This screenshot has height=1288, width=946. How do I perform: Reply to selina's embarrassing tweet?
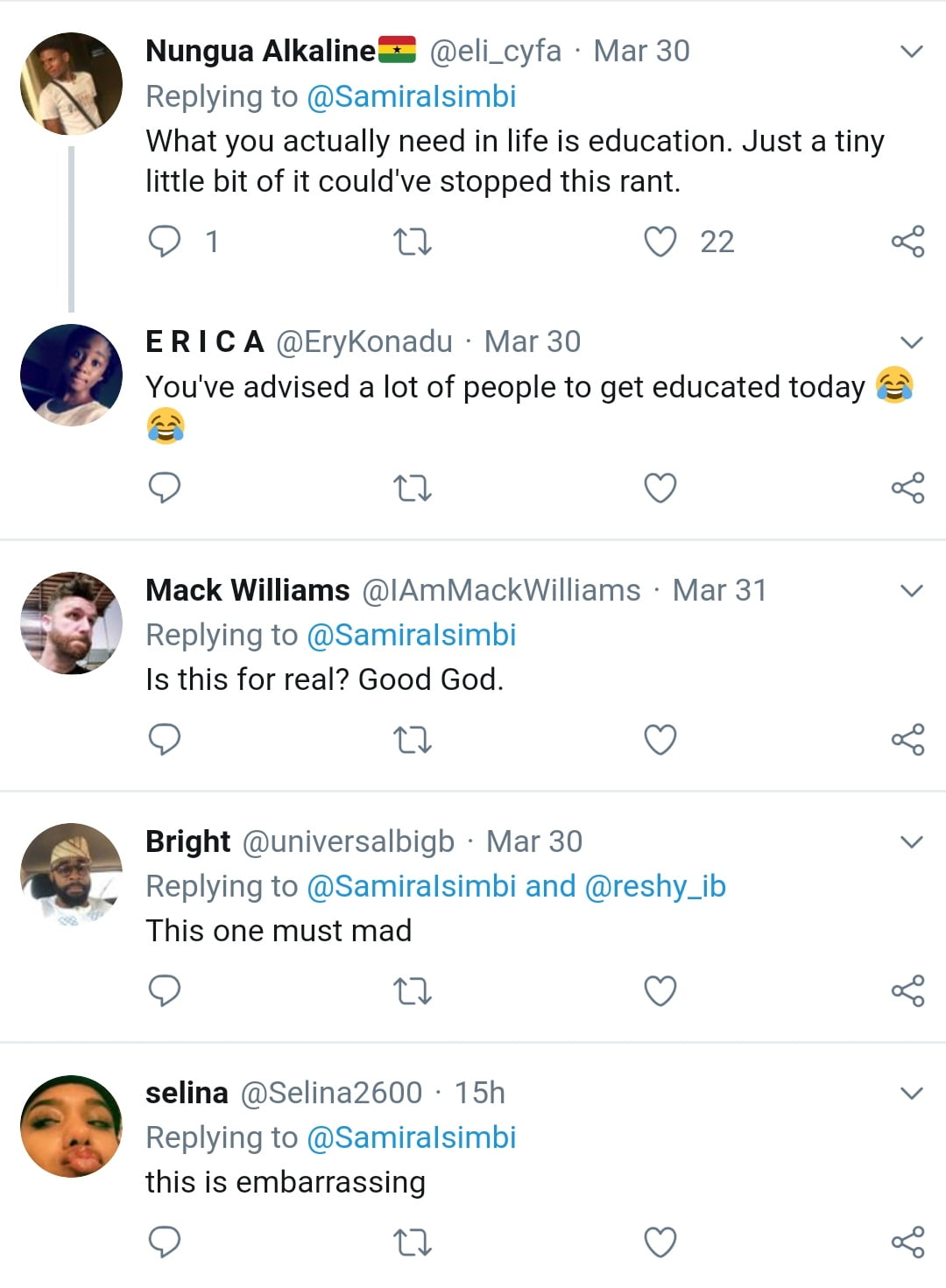coord(165,1242)
